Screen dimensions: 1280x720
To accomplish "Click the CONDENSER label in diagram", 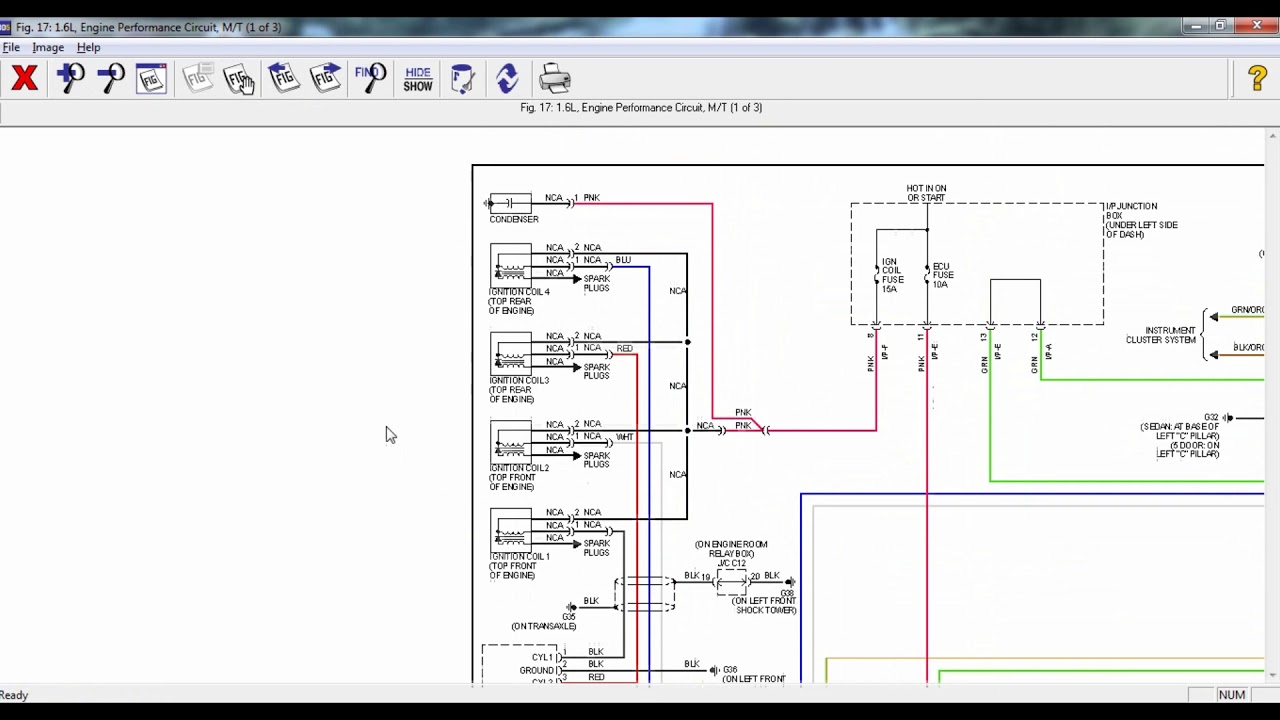I will click(514, 219).
